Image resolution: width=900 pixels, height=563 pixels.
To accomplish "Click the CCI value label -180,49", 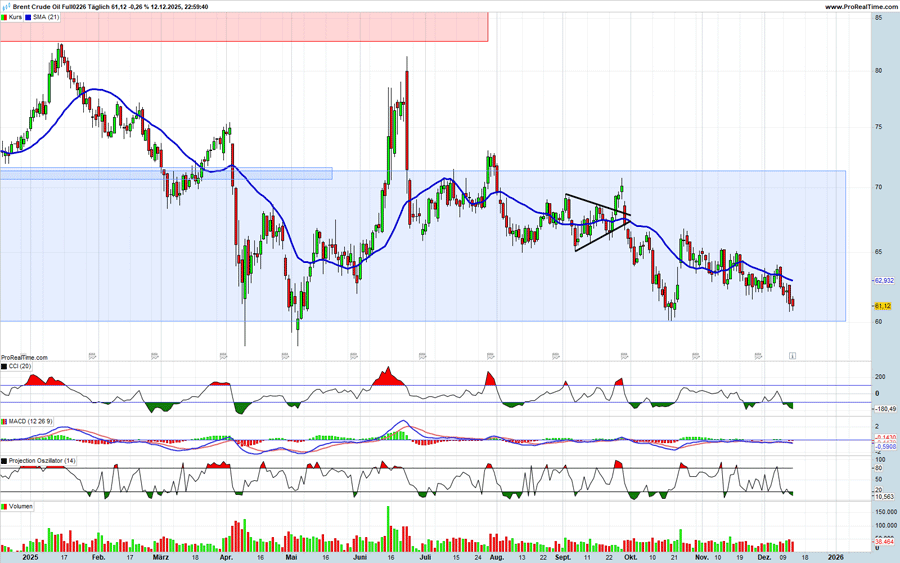I will click(x=885, y=408).
